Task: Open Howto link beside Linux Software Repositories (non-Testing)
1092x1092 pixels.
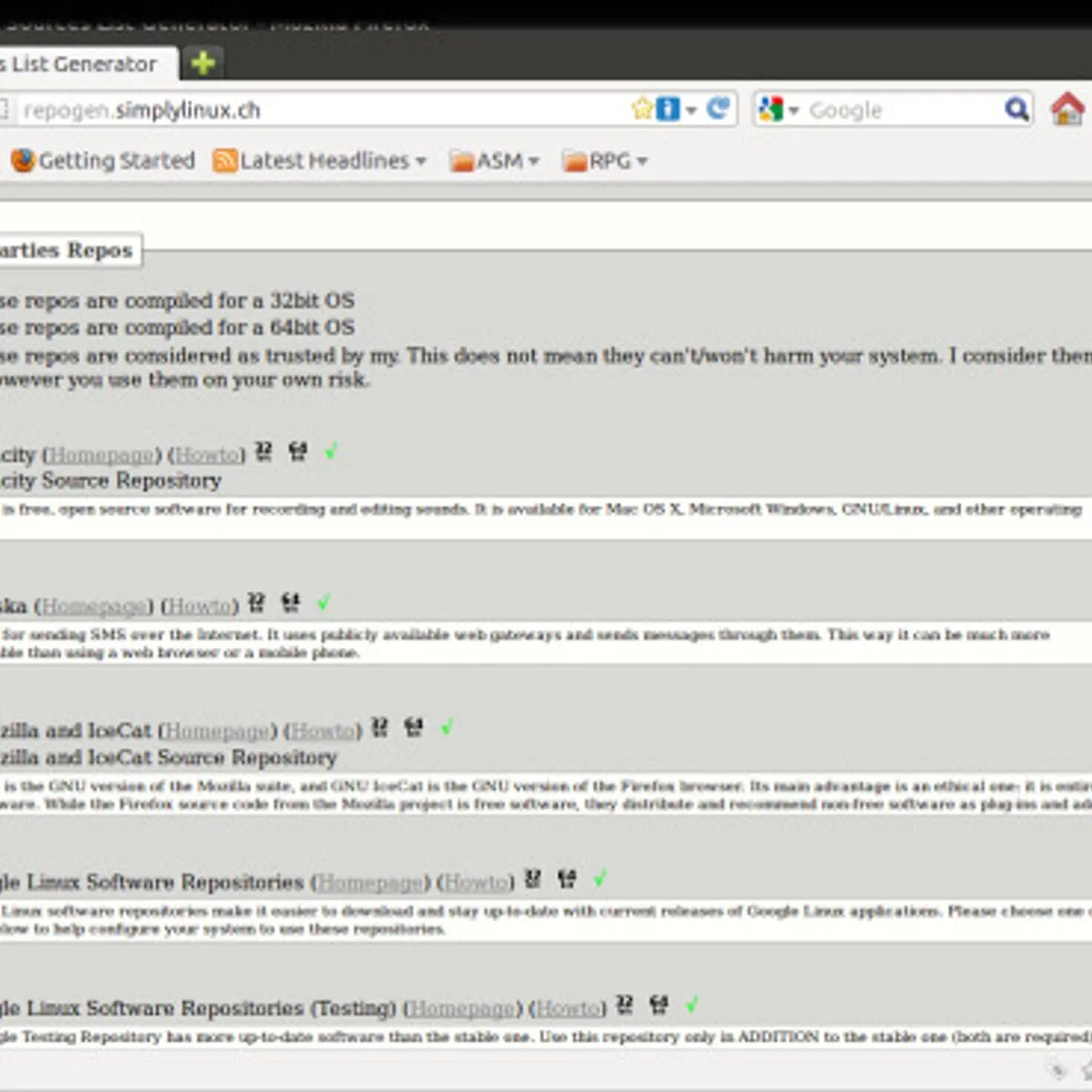Action: point(476,882)
